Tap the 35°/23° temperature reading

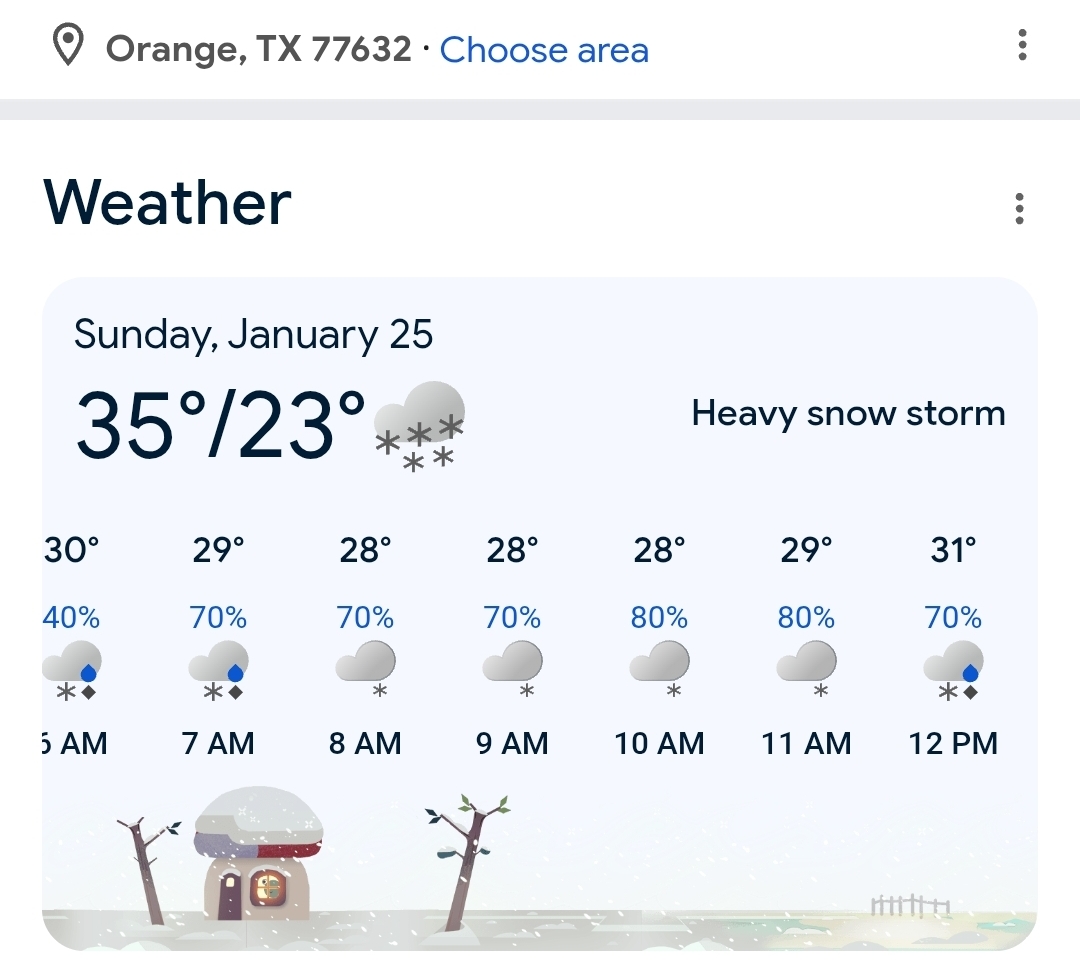[x=221, y=425]
